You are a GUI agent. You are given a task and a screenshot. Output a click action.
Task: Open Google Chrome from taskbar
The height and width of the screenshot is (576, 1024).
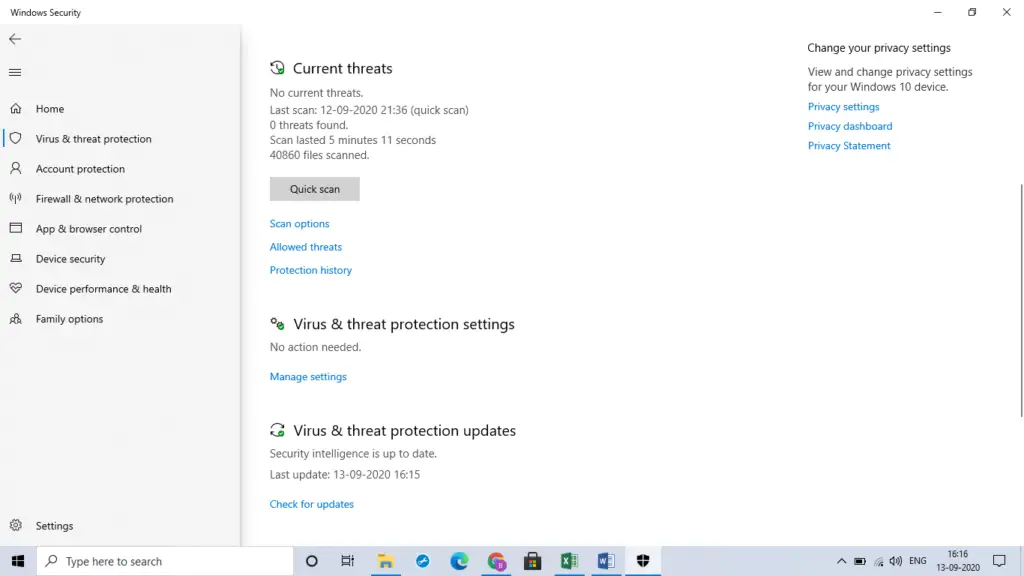pos(496,561)
